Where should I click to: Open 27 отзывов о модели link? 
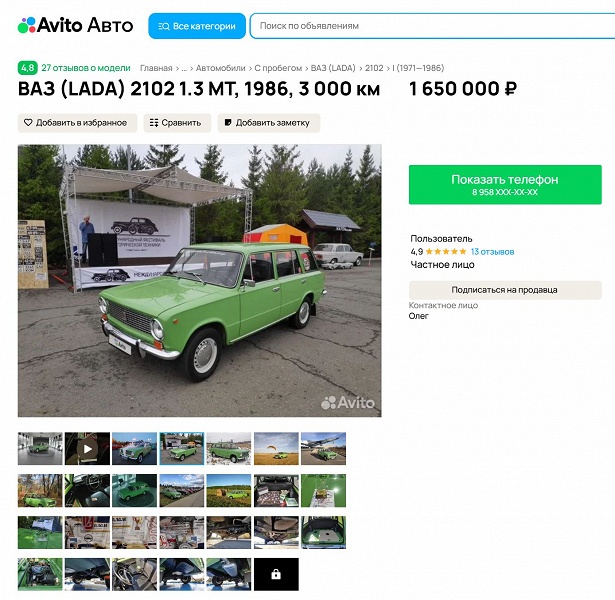point(86,68)
